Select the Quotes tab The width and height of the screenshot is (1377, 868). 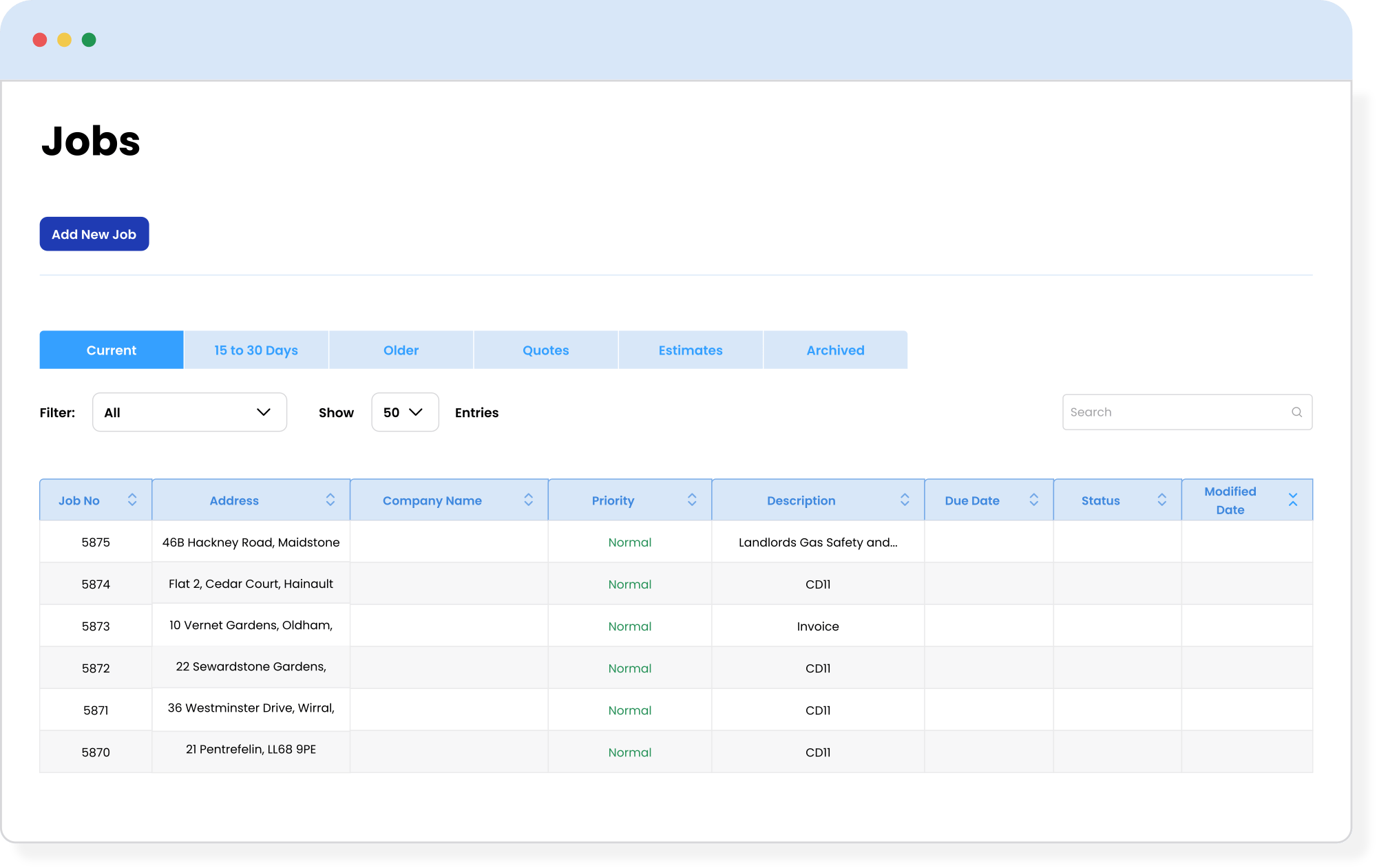[545, 349]
